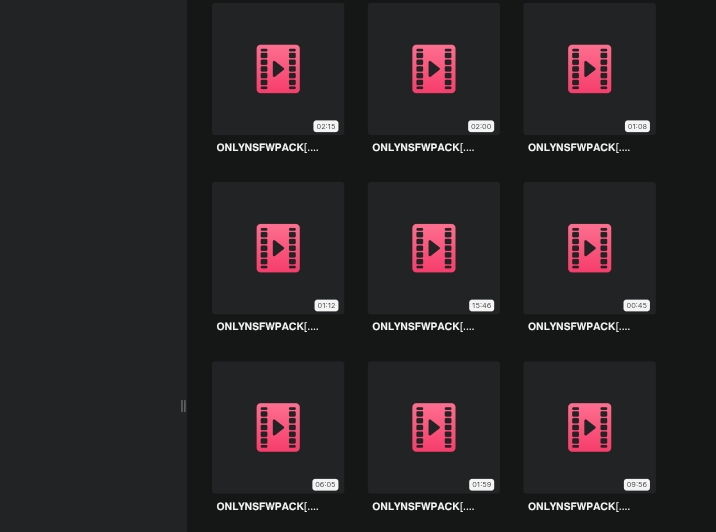Open the pink video icon of the 01:12 file
716x532 pixels.
[278, 248]
